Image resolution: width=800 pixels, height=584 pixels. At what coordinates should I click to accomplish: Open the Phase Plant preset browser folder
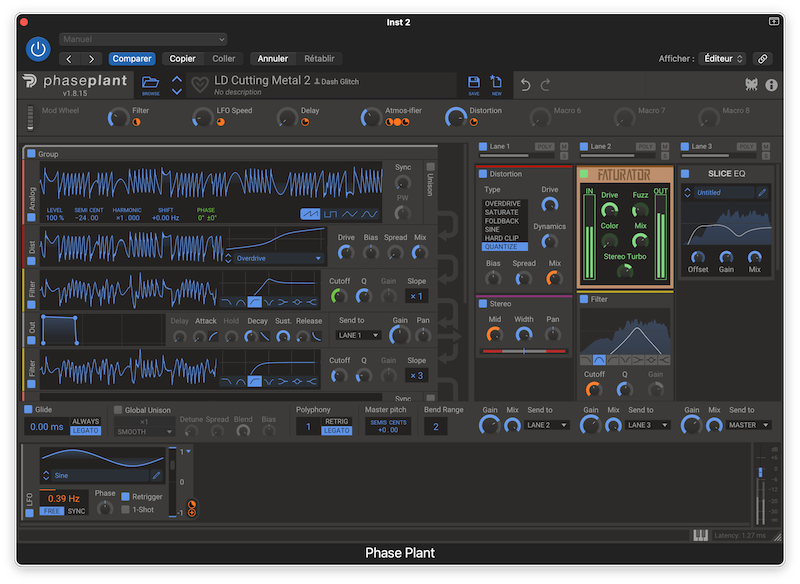151,83
